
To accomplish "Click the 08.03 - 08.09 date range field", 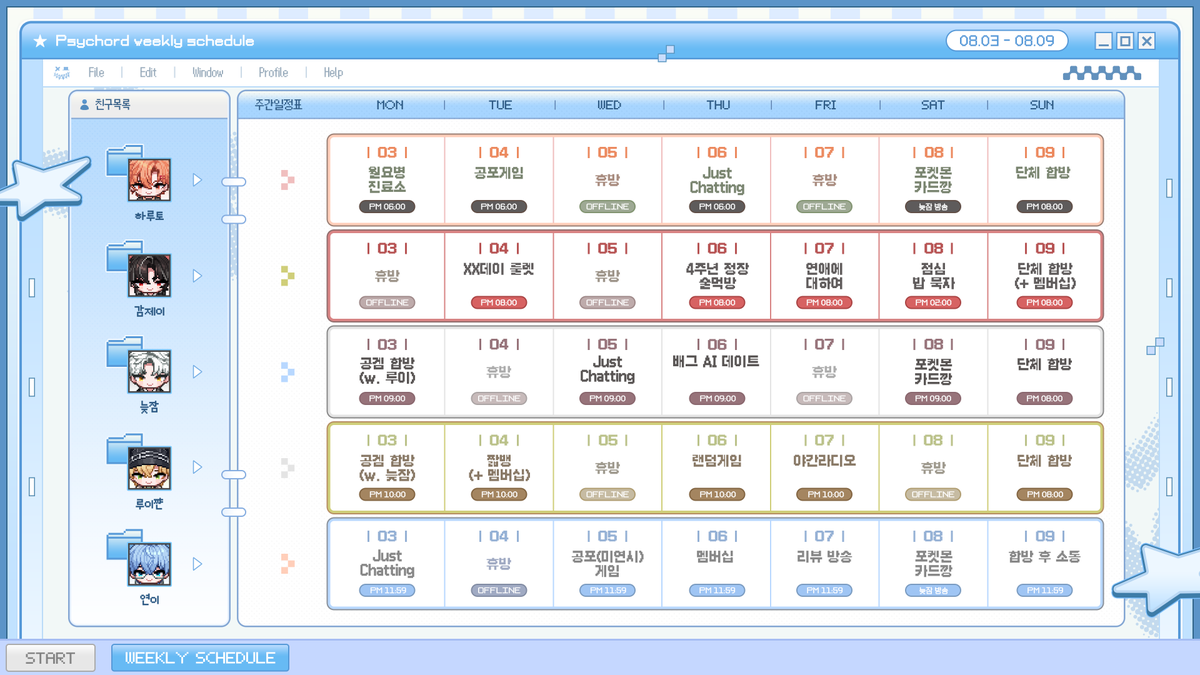I will [x=1007, y=41].
